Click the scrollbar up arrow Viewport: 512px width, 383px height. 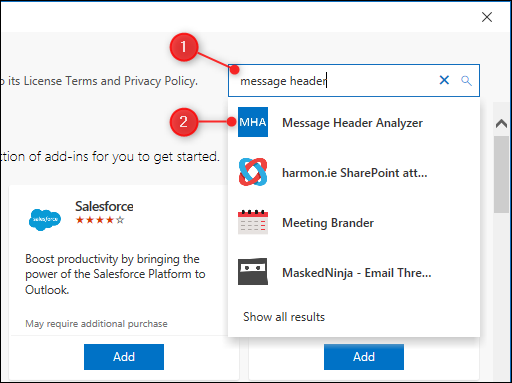501,124
